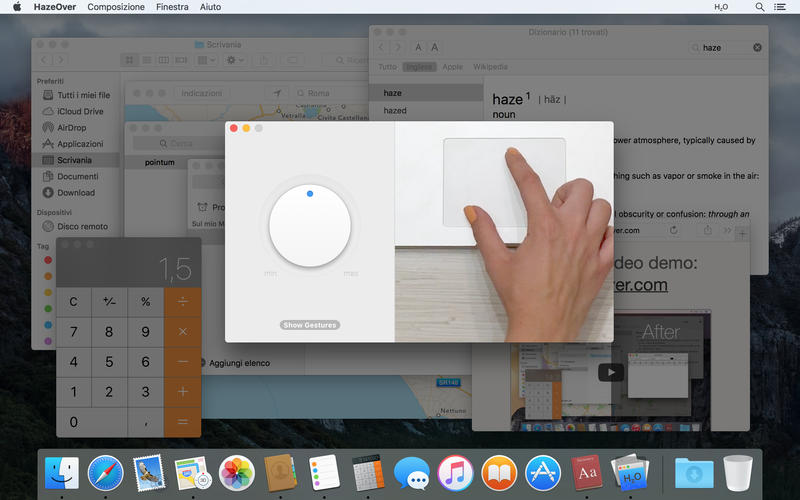Screen dimensions: 800x500
Task: Open Calculator icon in the Dock
Action: point(368,473)
